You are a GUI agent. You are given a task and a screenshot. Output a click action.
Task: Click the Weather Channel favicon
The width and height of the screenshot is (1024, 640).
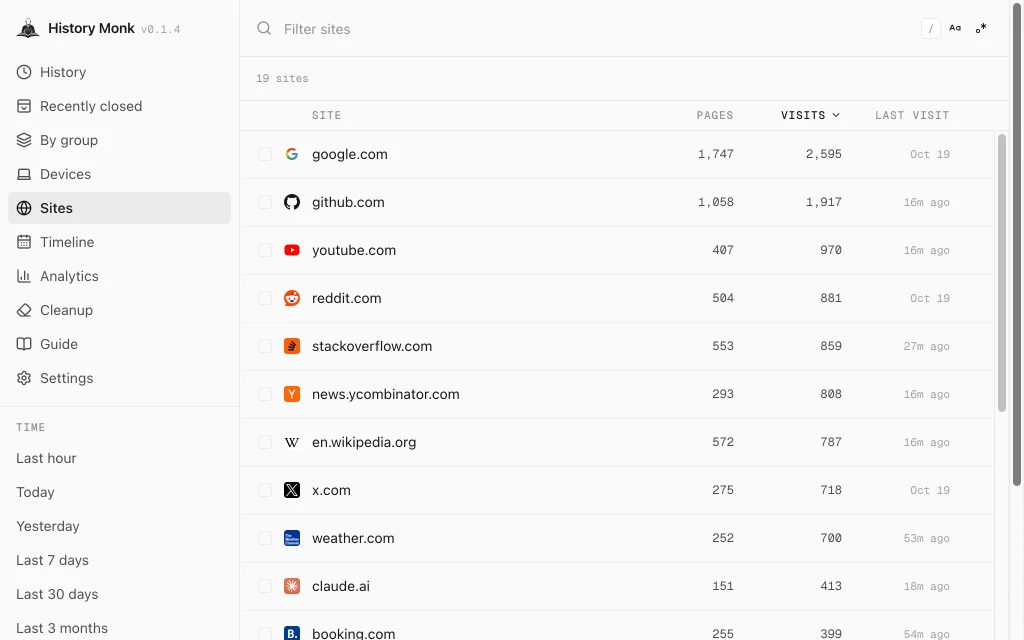pyautogui.click(x=292, y=538)
